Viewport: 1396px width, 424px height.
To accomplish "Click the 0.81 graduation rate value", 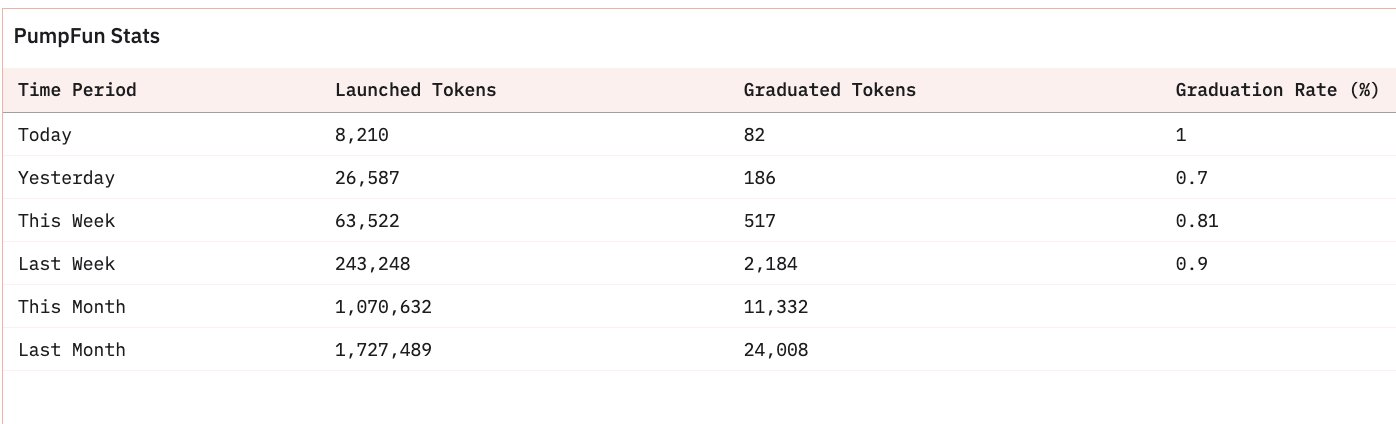I will click(x=1197, y=221).
